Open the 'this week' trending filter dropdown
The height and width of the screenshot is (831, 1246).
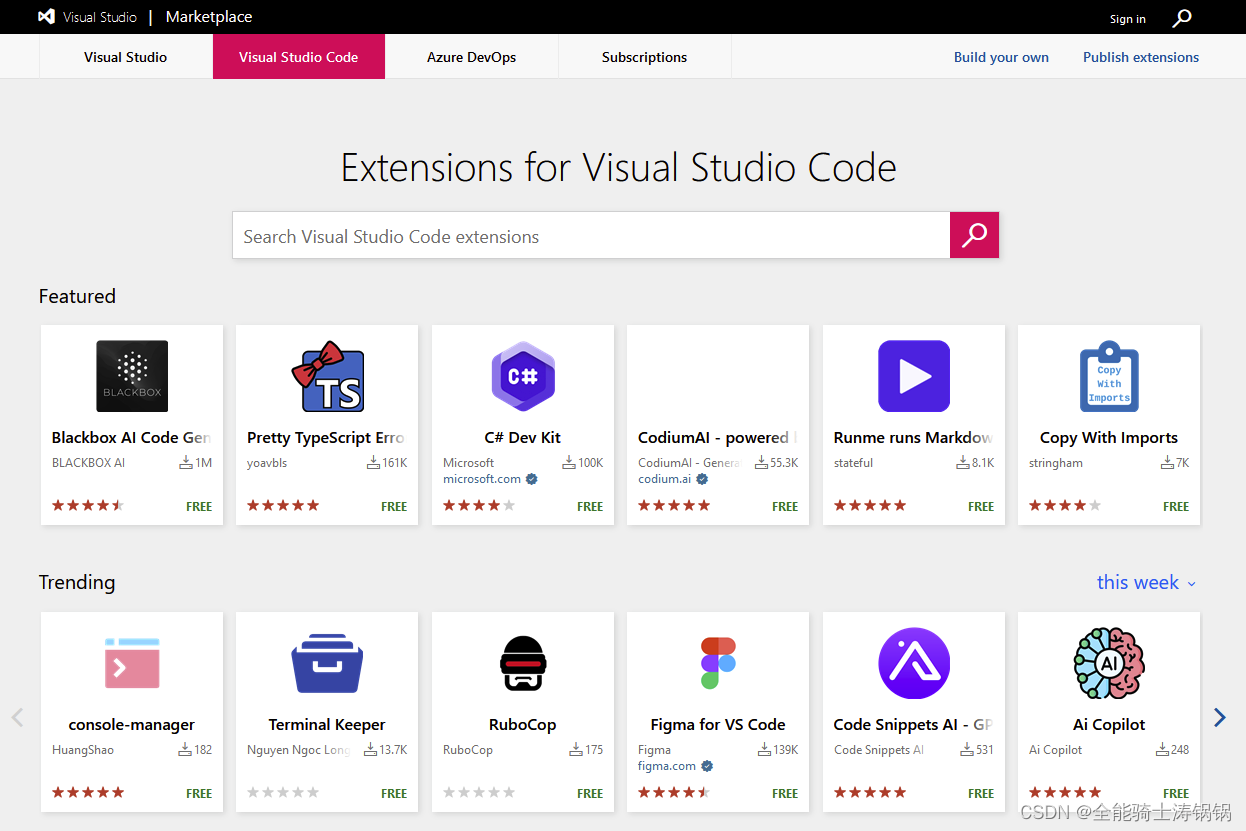pyautogui.click(x=1145, y=582)
